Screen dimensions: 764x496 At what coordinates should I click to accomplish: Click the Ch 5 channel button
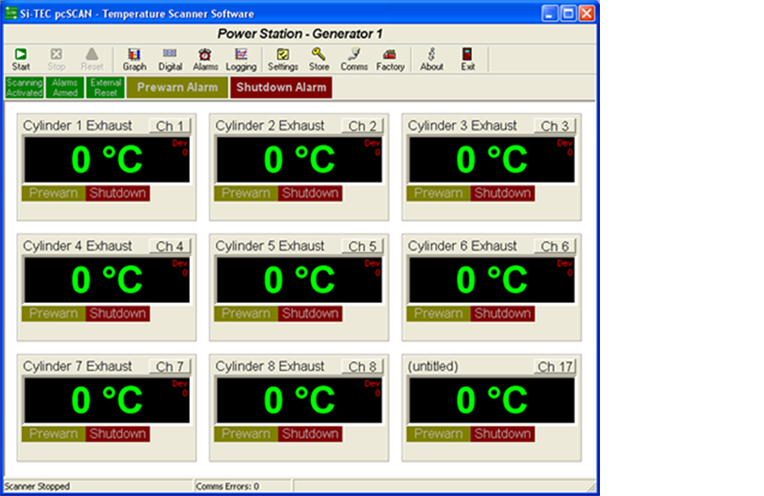click(x=362, y=247)
